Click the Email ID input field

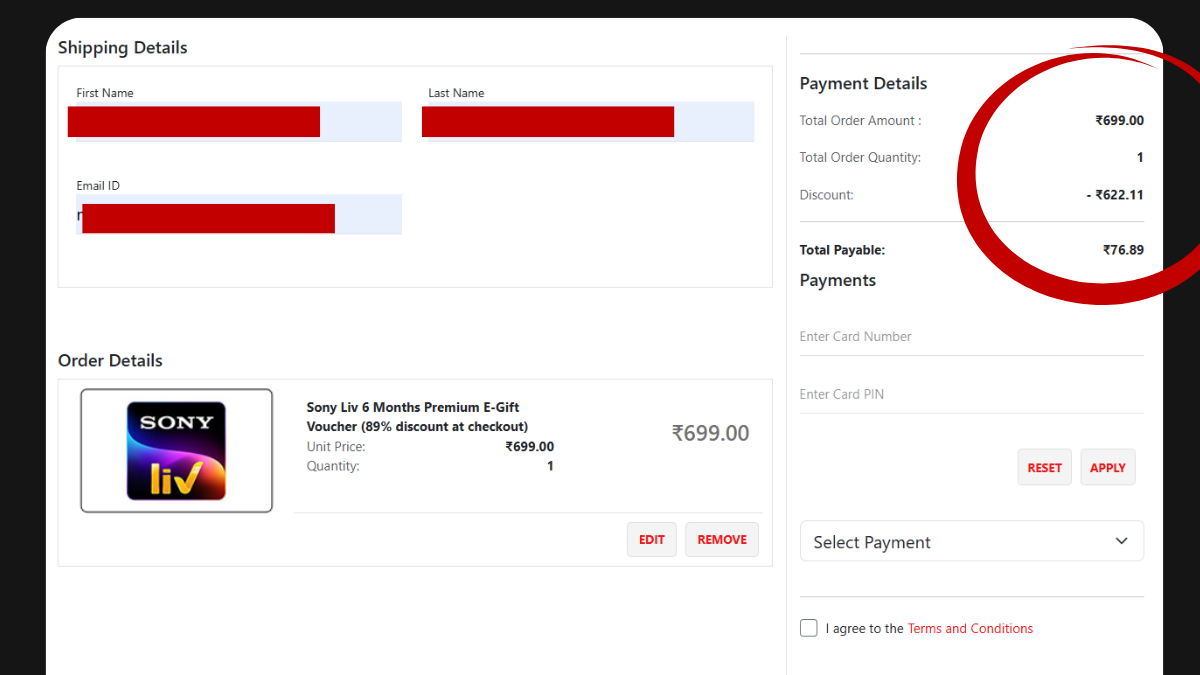point(234,214)
